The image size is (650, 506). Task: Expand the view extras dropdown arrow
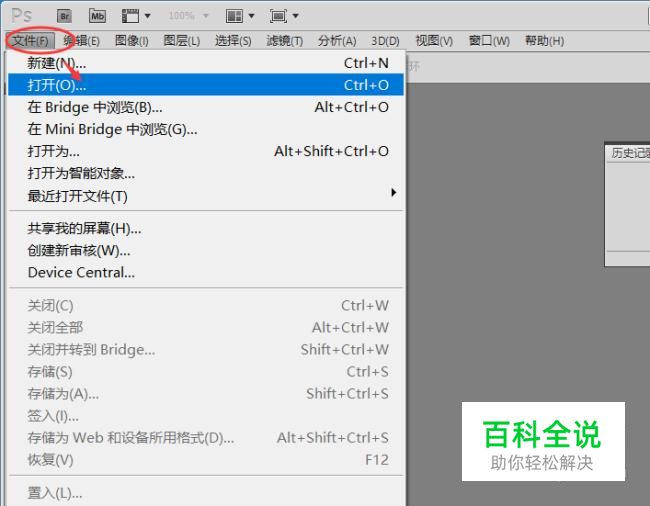148,16
